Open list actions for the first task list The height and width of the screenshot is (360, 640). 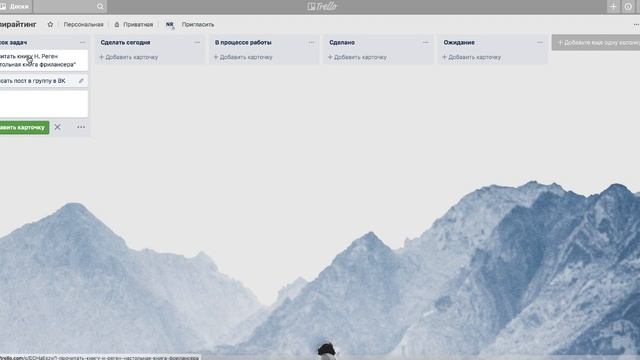[x=83, y=42]
